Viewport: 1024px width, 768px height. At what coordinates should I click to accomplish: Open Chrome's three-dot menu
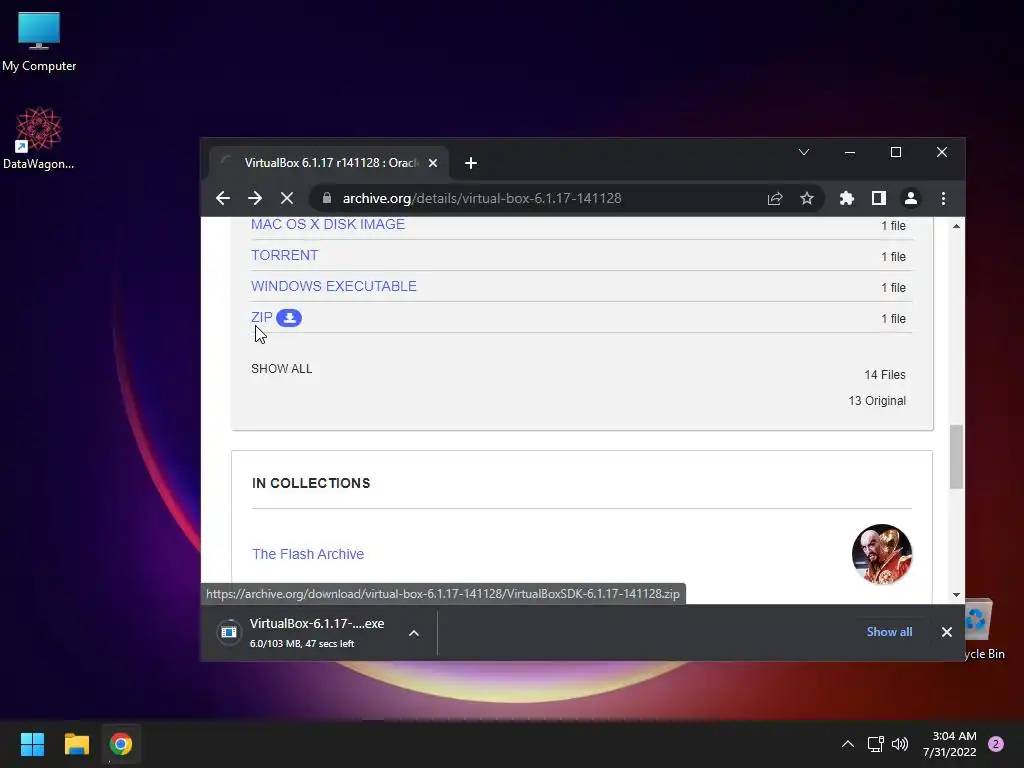click(943, 198)
